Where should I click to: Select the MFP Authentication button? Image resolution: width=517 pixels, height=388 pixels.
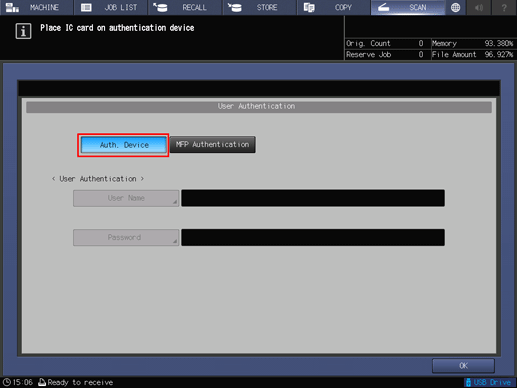tap(213, 145)
